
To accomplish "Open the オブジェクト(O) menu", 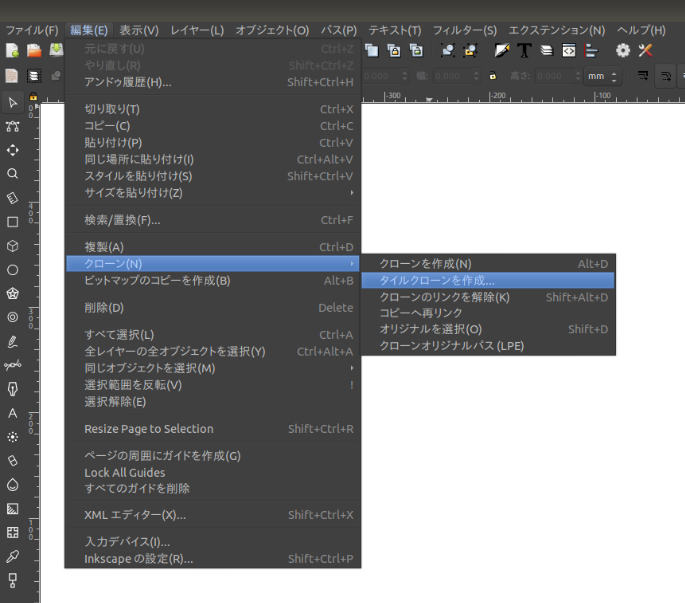I will point(272,30).
